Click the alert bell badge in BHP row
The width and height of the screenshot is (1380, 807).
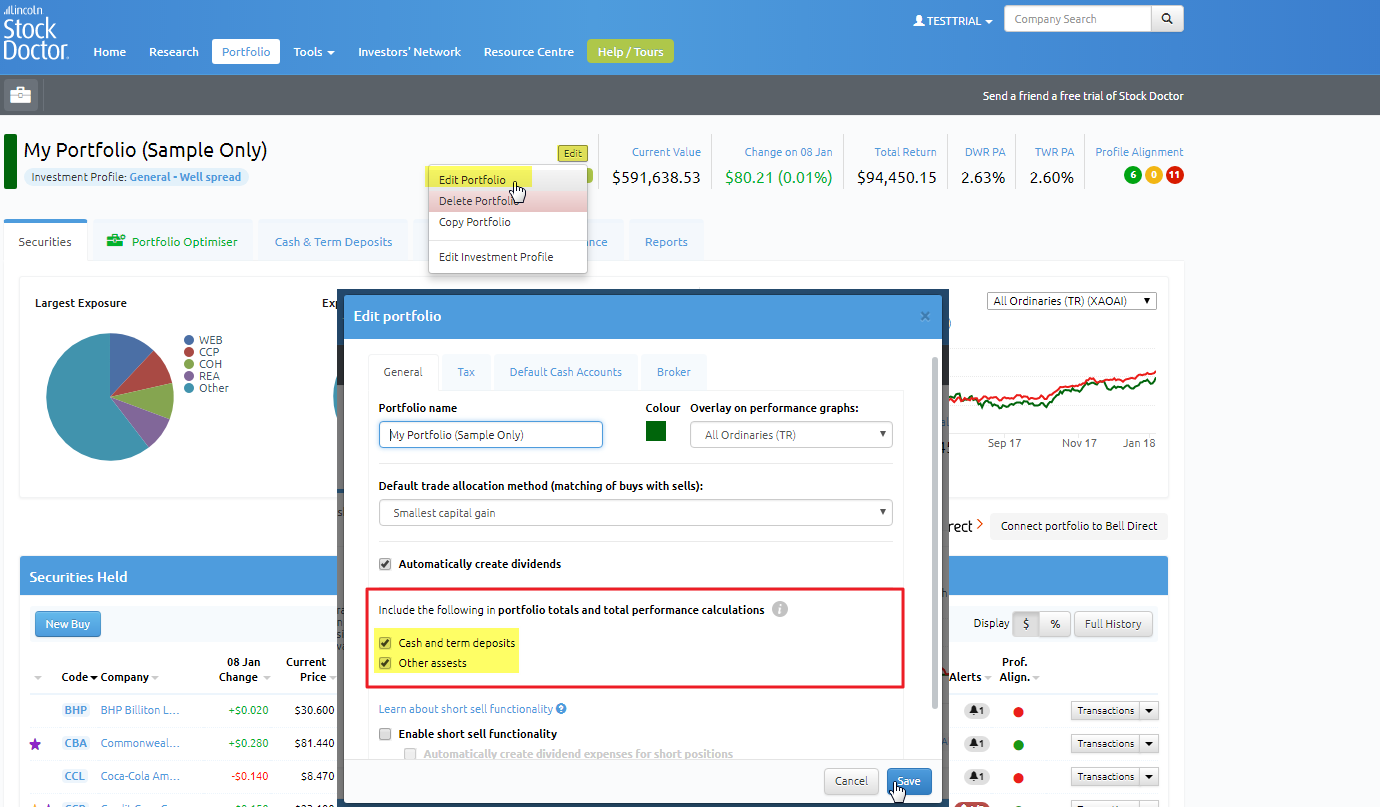[x=976, y=711]
